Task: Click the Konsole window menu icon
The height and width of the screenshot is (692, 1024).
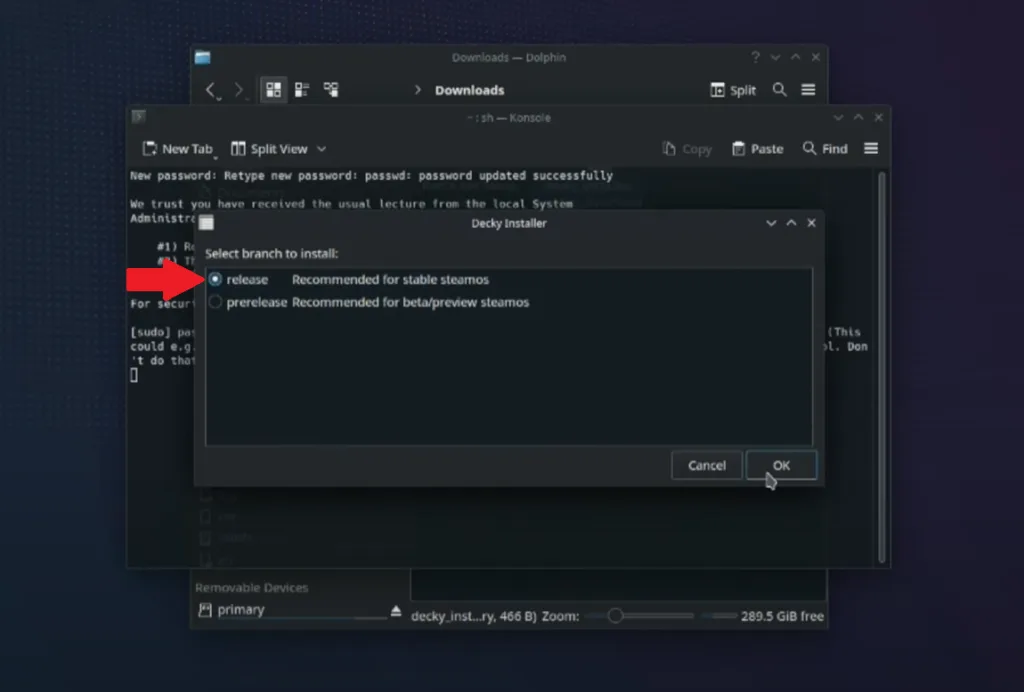Action: (138, 117)
